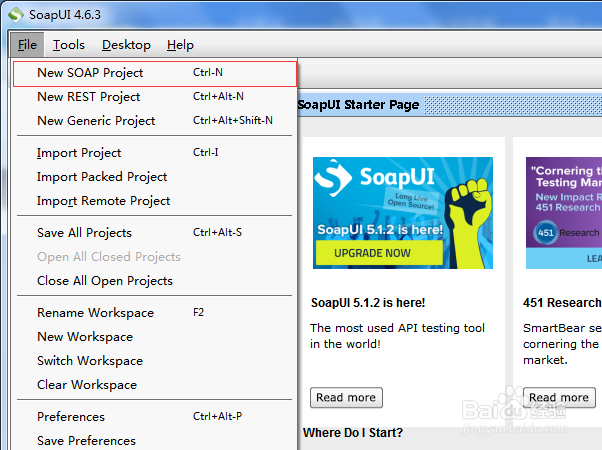This screenshot has height=450, width=602.
Task: Click the SoapUI 5.1.2 upgrade banner
Action: 403,213
